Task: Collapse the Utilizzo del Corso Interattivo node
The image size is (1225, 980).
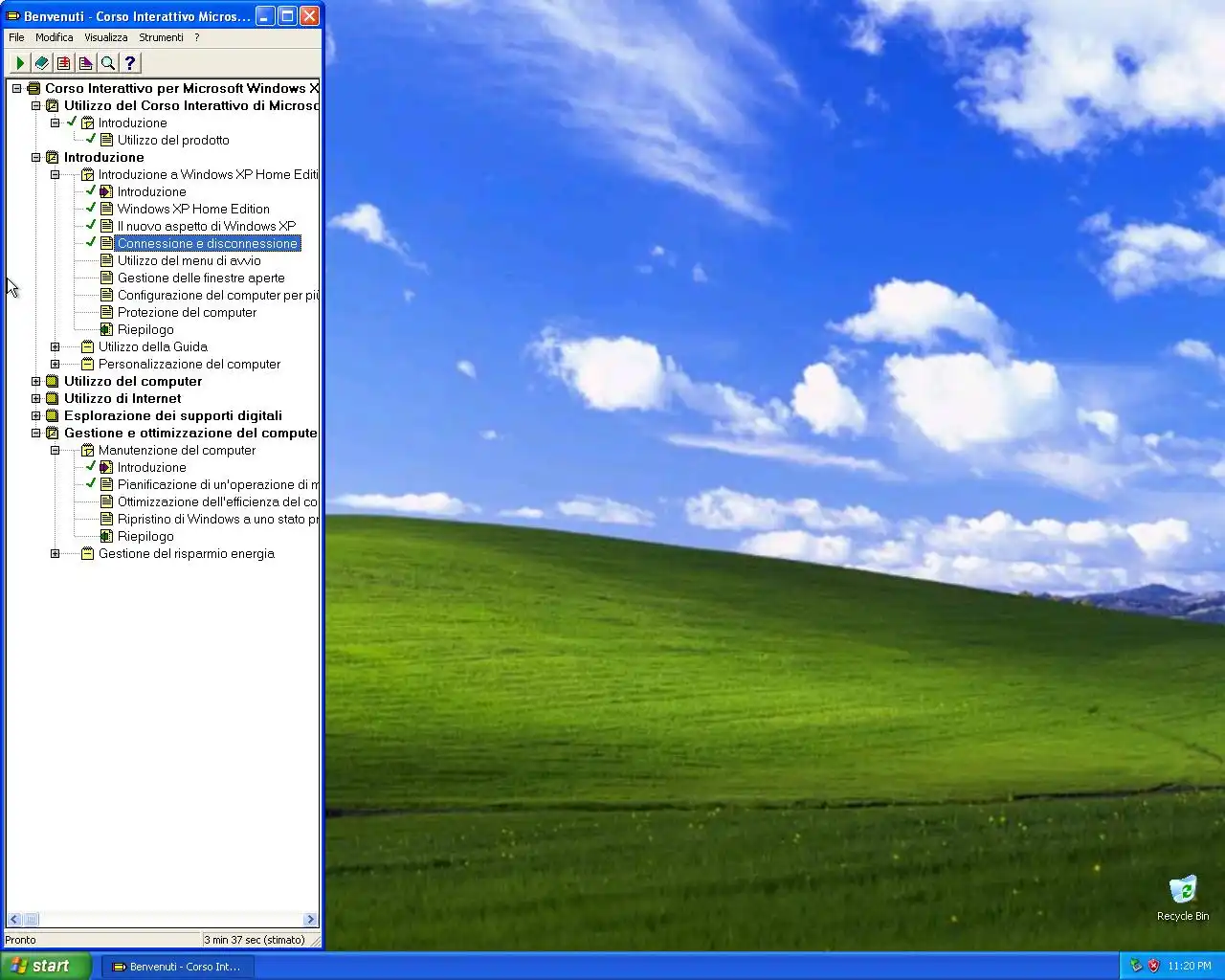Action: click(35, 105)
